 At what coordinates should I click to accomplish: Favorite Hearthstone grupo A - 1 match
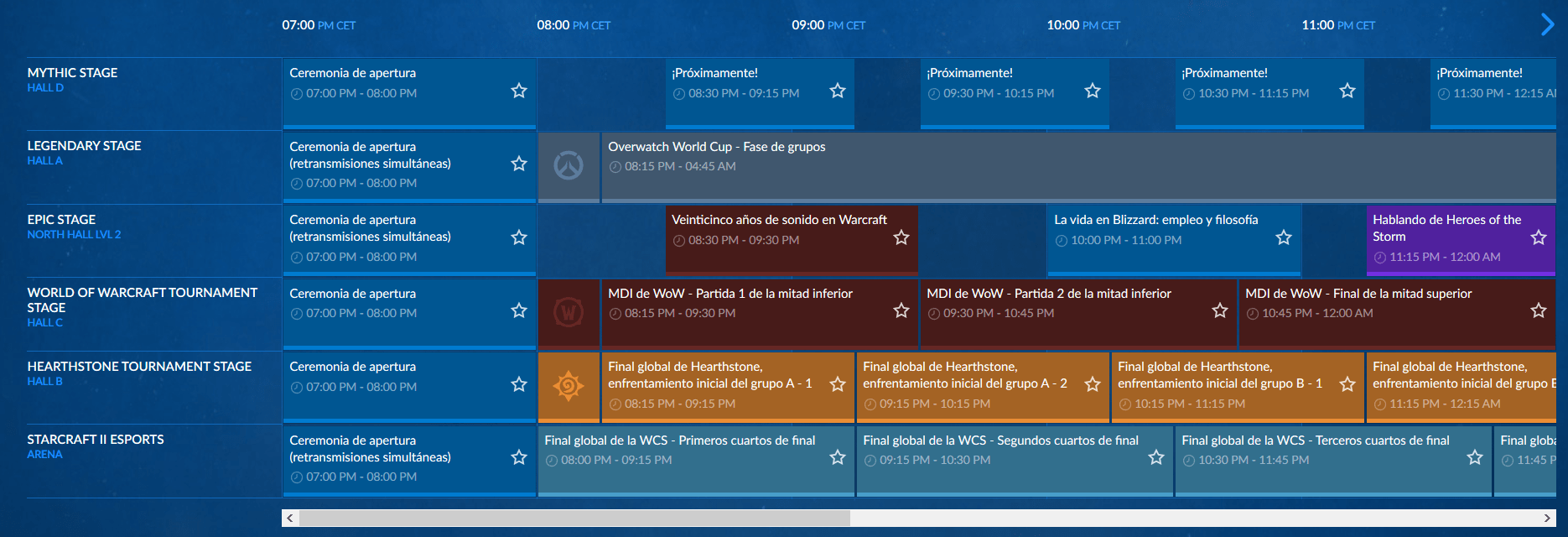838,384
